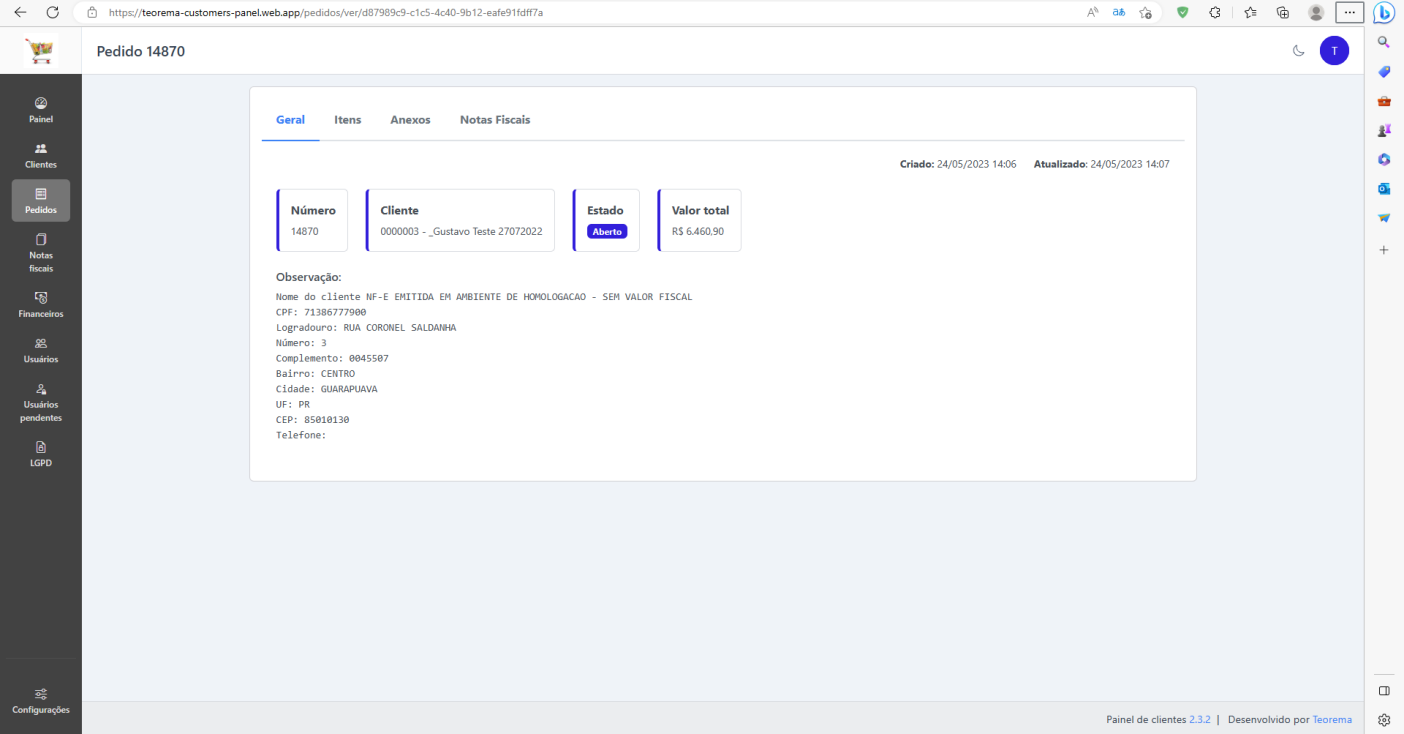This screenshot has height=734, width=1404.
Task: Open Usuários section in sidebar
Action: click(41, 350)
